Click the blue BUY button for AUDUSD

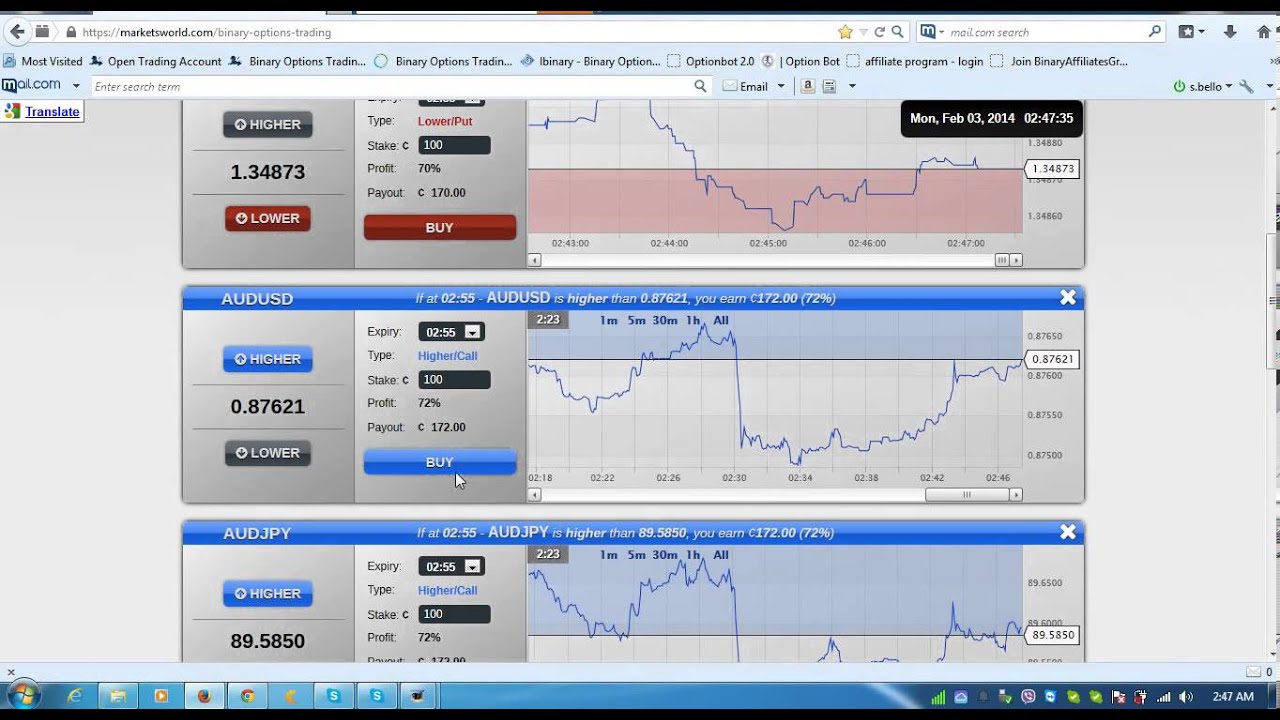click(440, 462)
